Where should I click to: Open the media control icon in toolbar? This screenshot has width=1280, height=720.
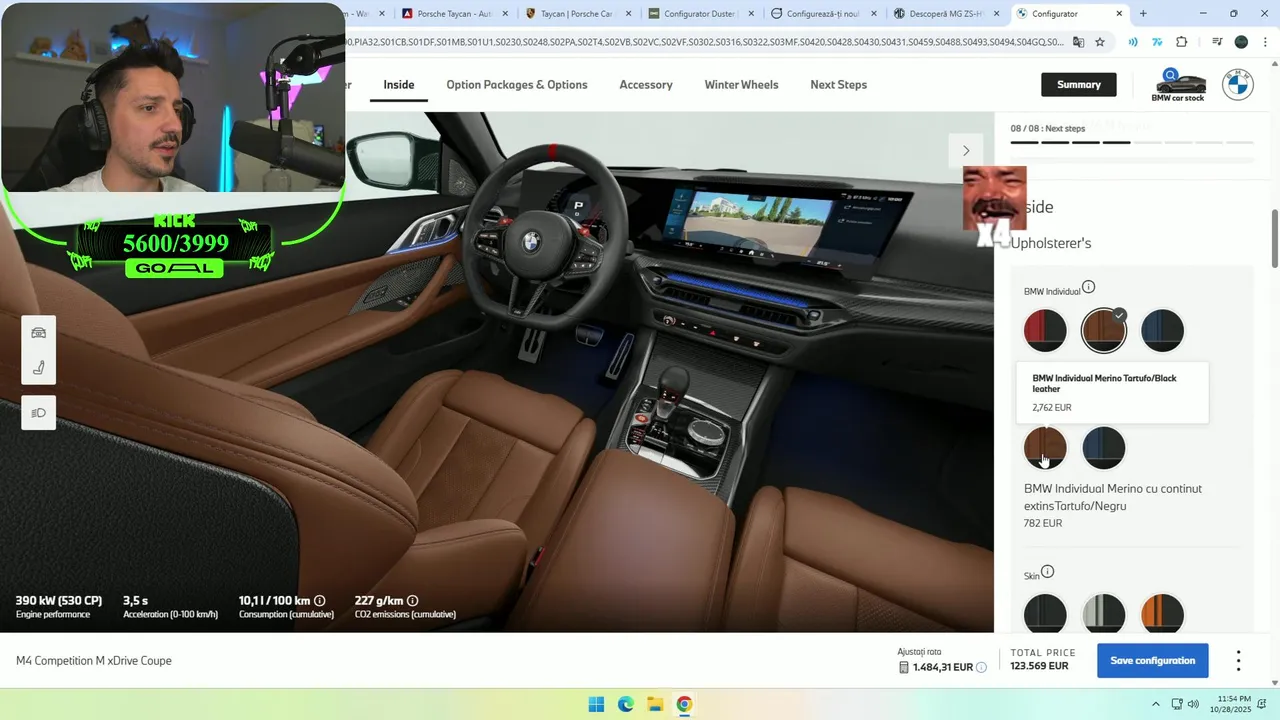1217,42
